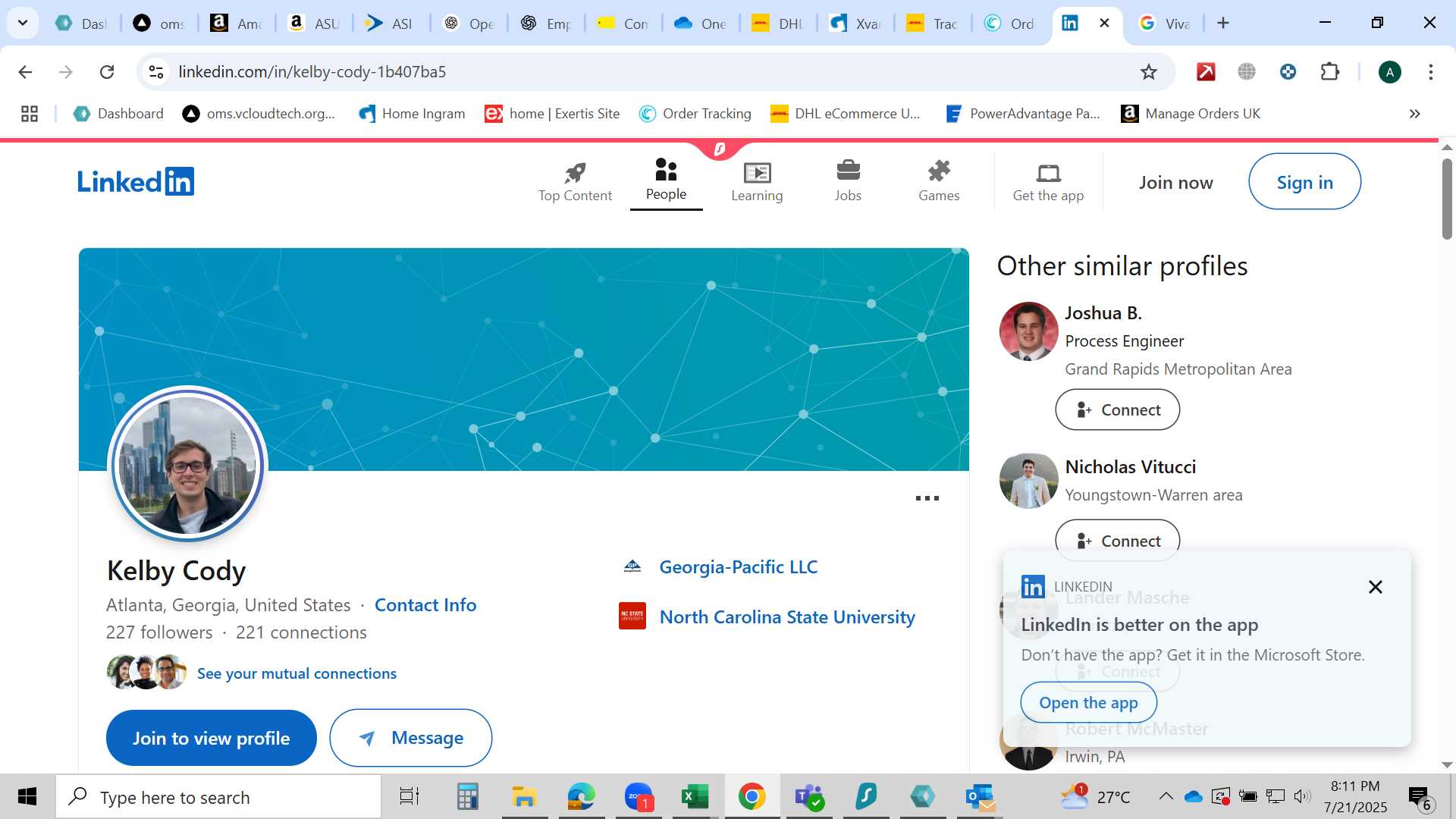Open the Order Tracking bookmark
This screenshot has height=819, width=1456.
pyautogui.click(x=695, y=114)
